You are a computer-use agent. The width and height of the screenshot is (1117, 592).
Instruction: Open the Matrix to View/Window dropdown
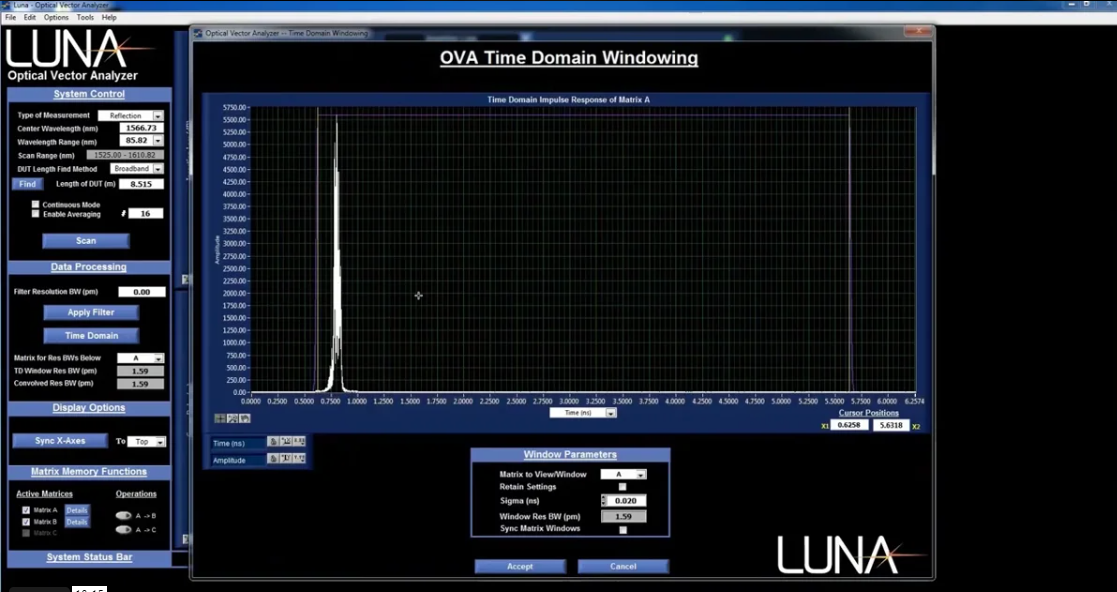pos(623,475)
